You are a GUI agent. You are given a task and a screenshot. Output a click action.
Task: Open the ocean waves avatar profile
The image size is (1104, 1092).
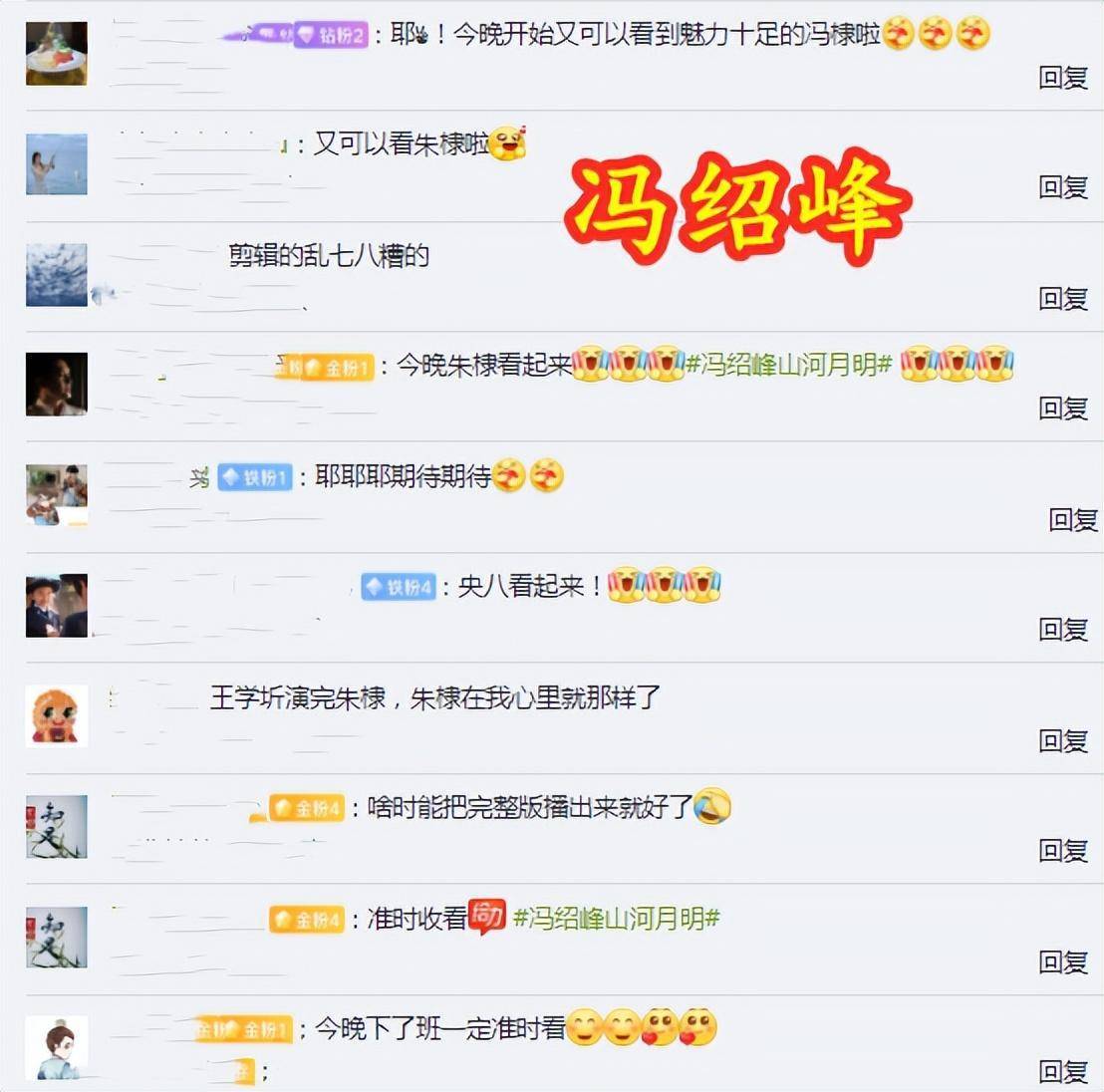pos(57,275)
